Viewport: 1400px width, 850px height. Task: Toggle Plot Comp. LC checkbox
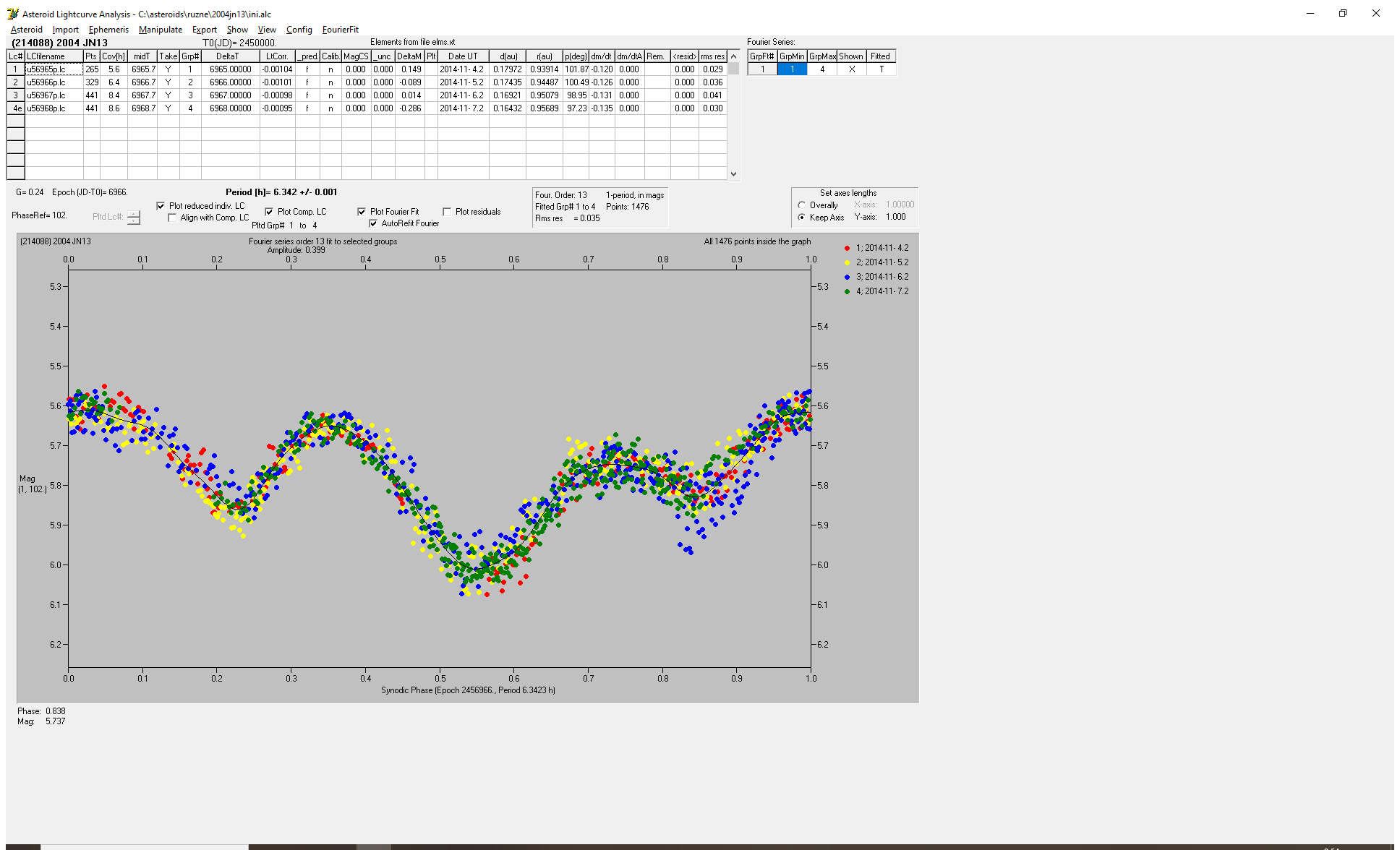pyautogui.click(x=269, y=212)
